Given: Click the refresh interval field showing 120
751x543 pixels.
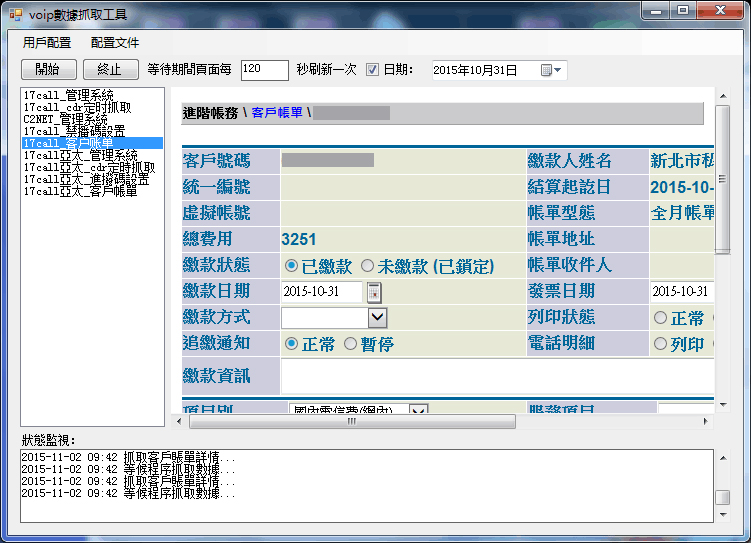Looking at the screenshot, I should tap(264, 69).
